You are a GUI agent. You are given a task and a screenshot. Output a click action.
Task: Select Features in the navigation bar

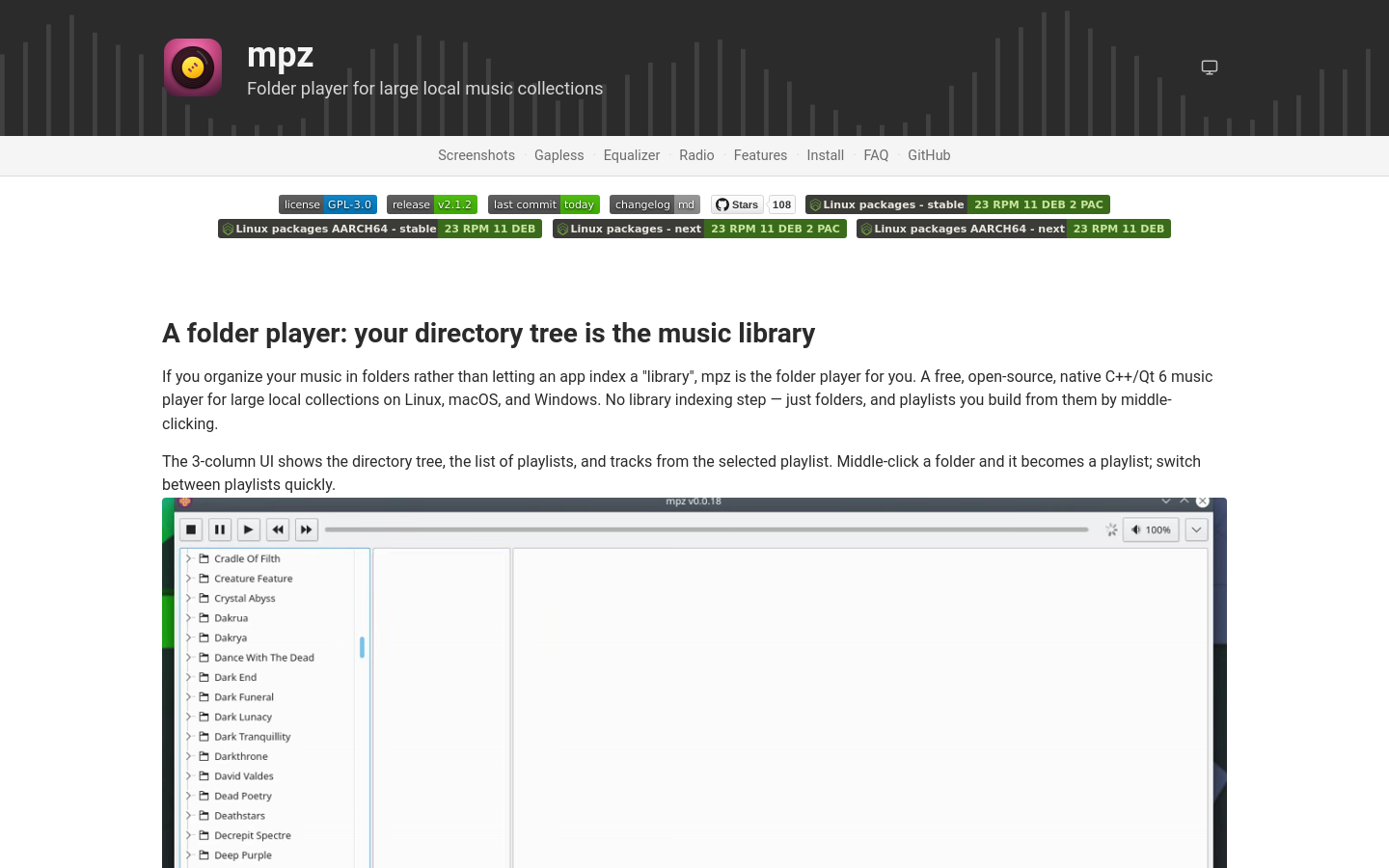(x=760, y=155)
